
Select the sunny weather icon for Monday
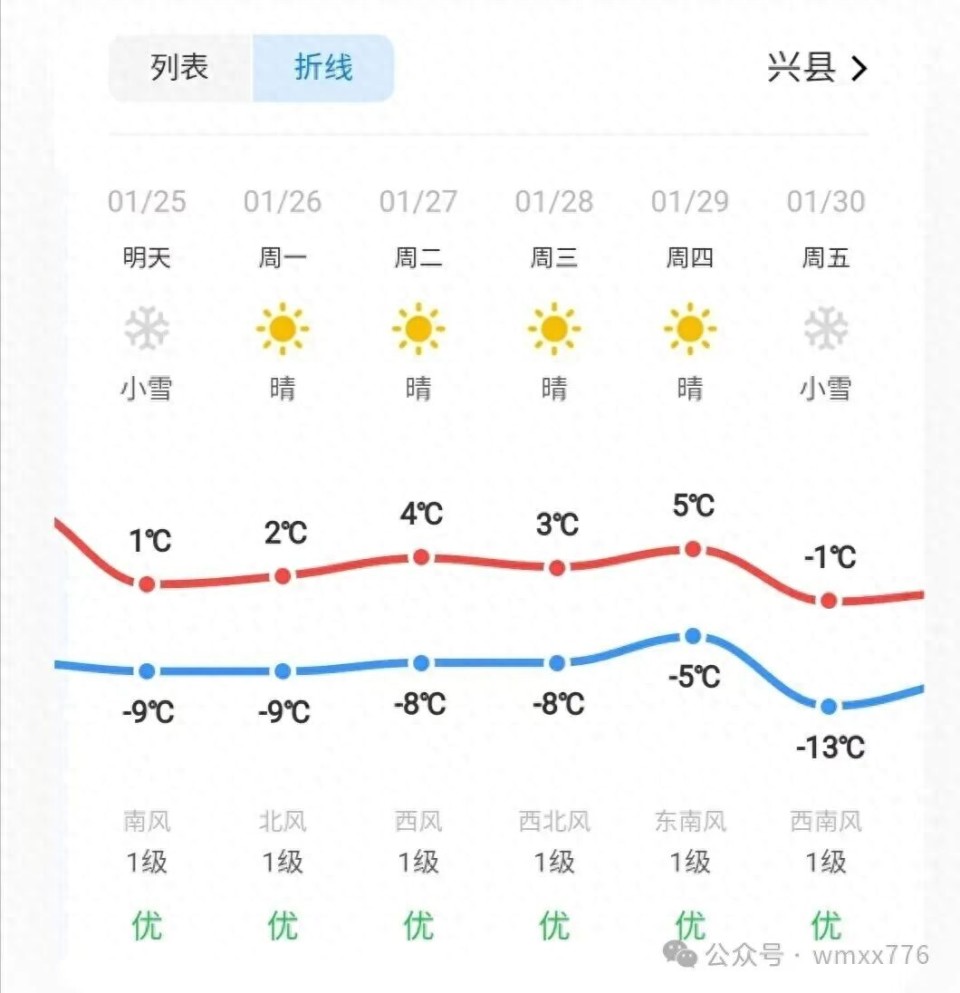[283, 327]
